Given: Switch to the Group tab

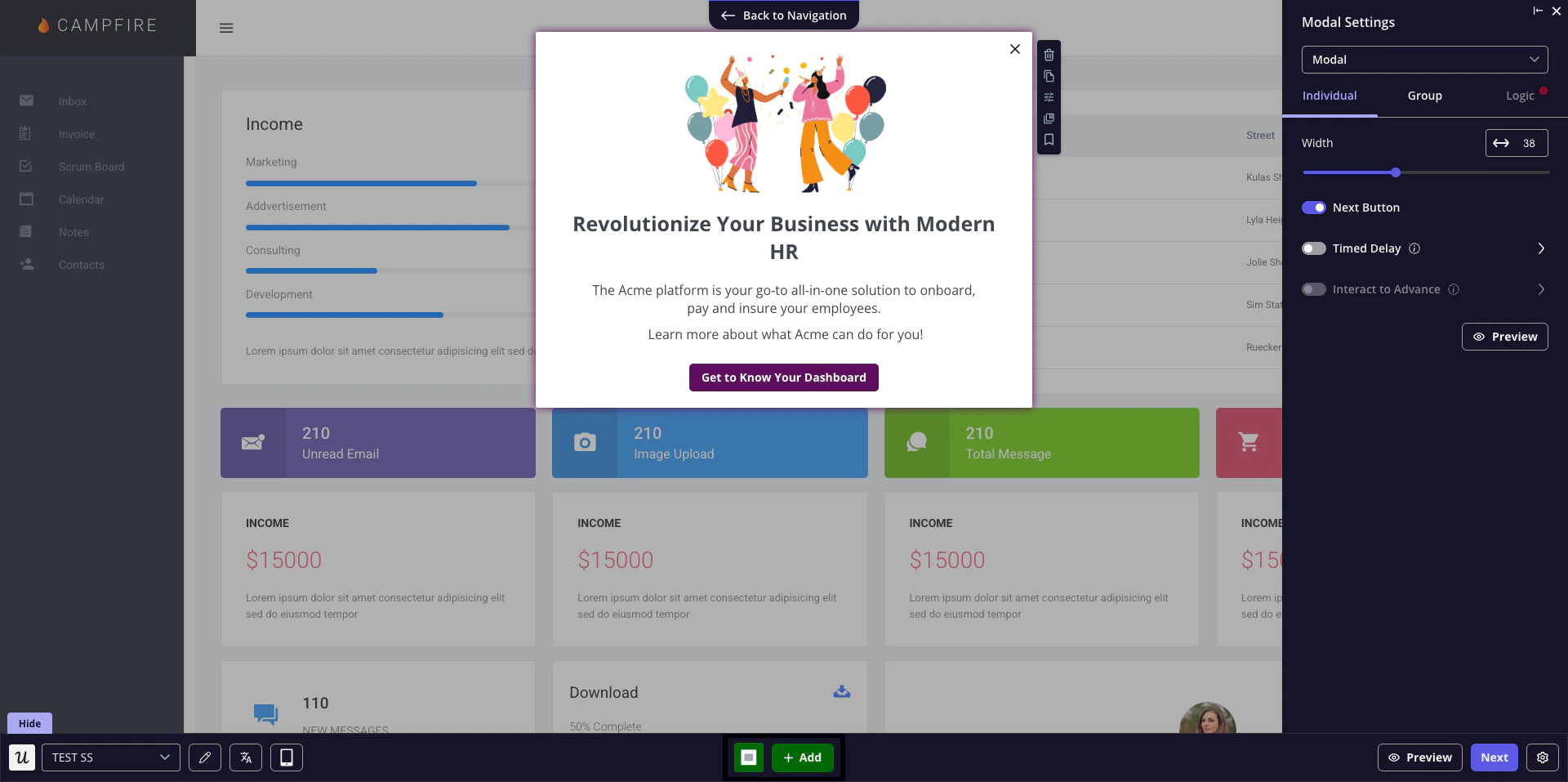Looking at the screenshot, I should pyautogui.click(x=1424, y=96).
